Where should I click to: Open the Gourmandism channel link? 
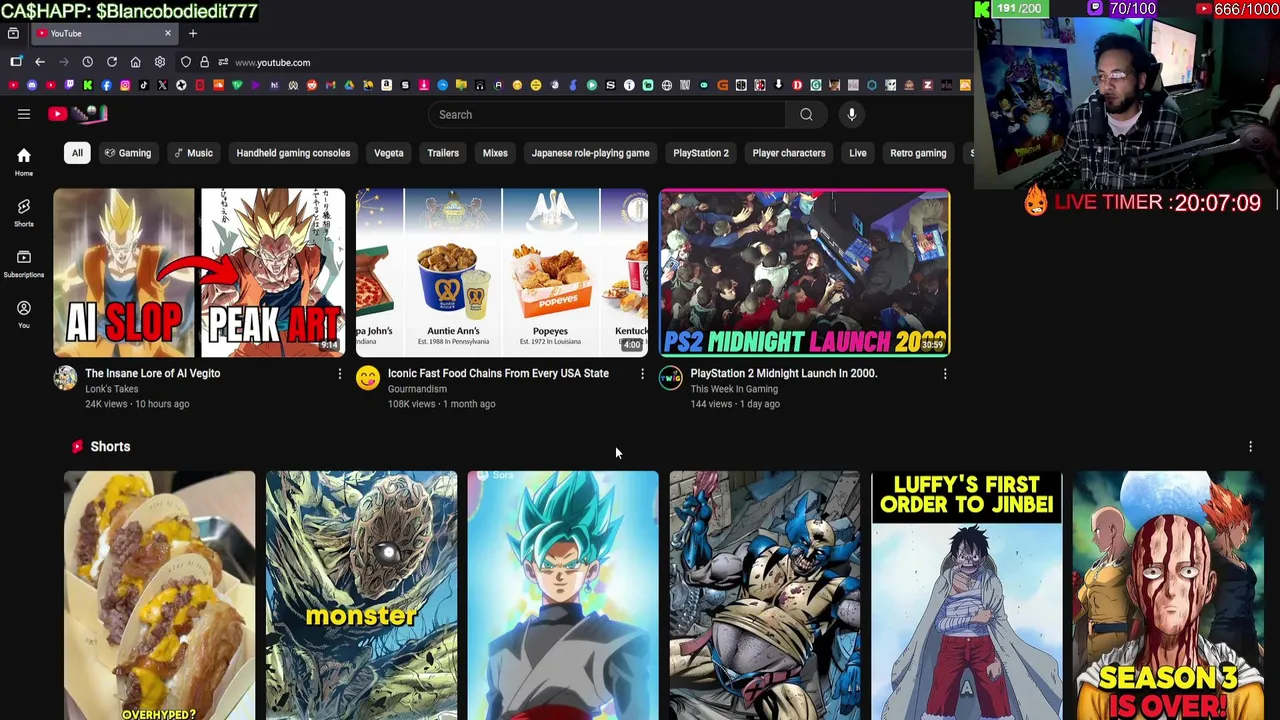click(x=417, y=389)
